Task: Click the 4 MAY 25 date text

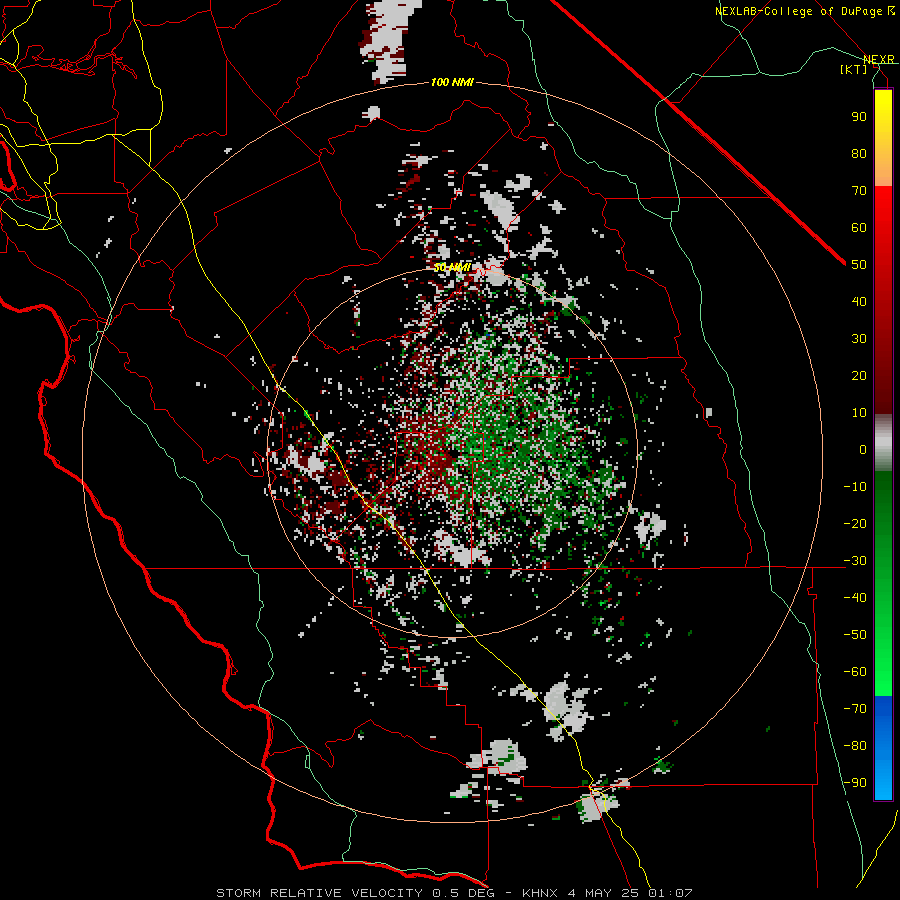Action: point(604,893)
